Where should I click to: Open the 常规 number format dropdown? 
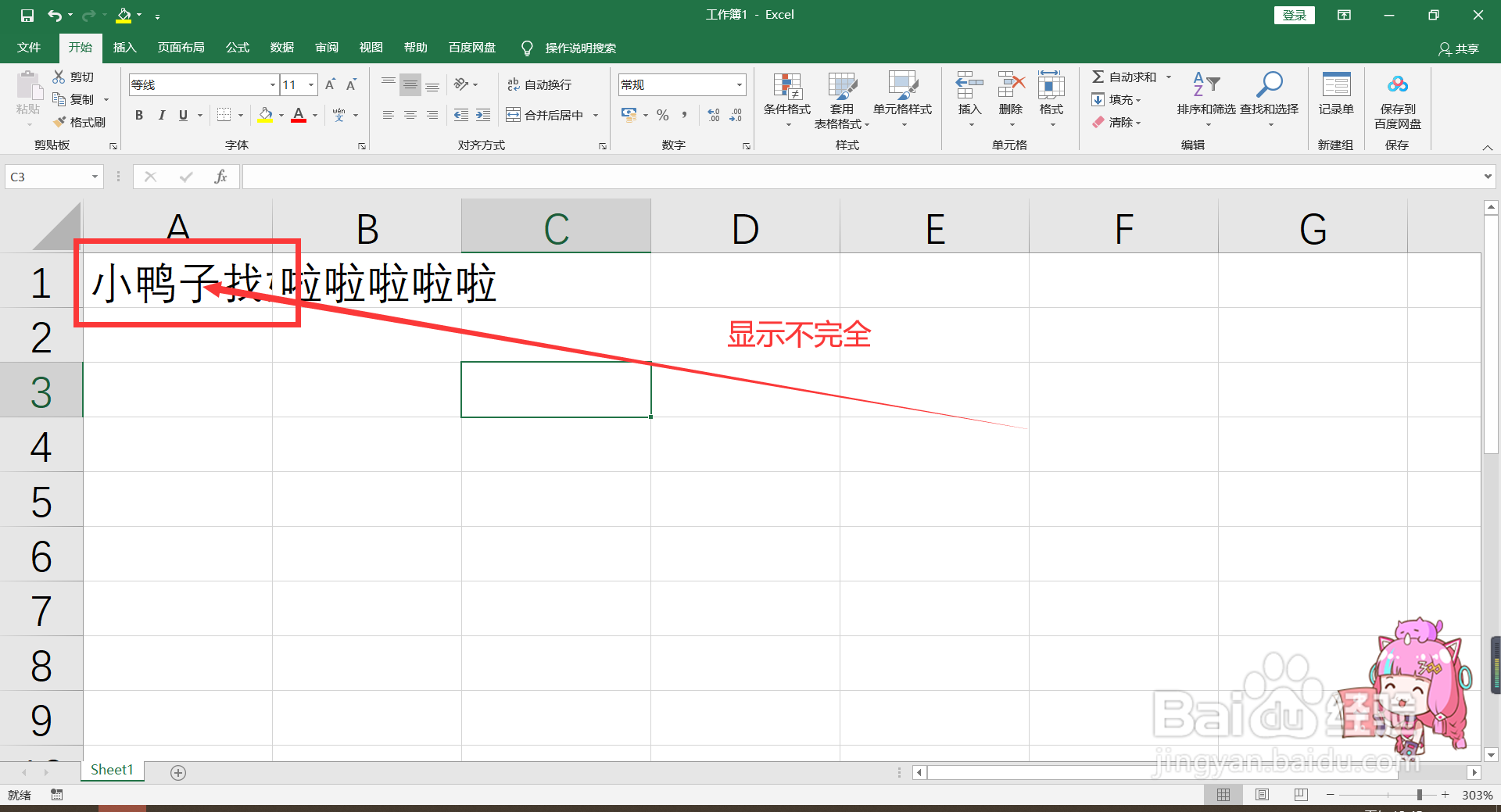[738, 84]
